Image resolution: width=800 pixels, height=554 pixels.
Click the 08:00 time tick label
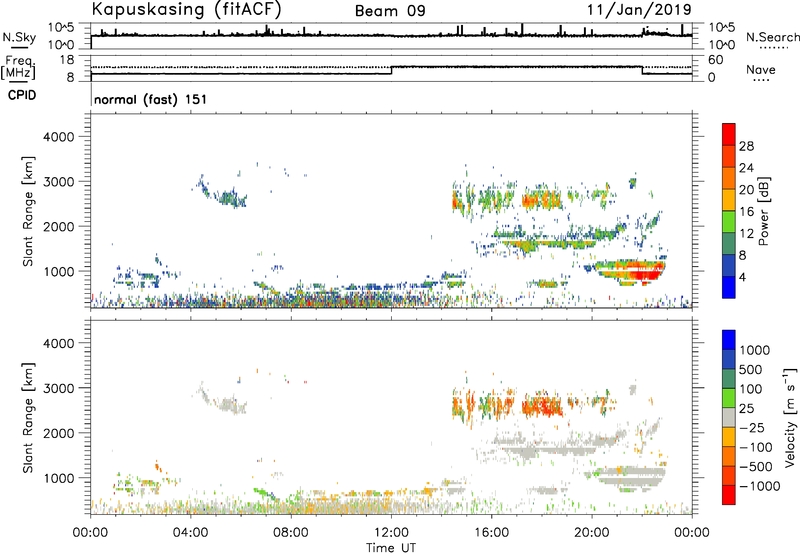coord(291,533)
